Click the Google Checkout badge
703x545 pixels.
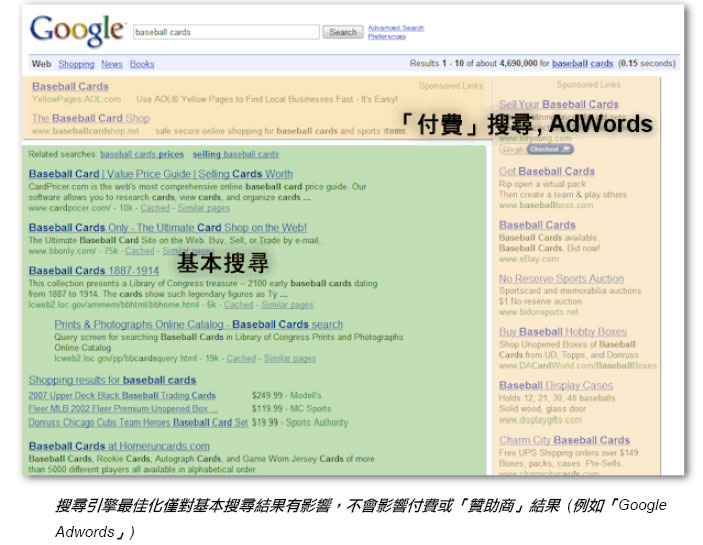click(x=537, y=149)
